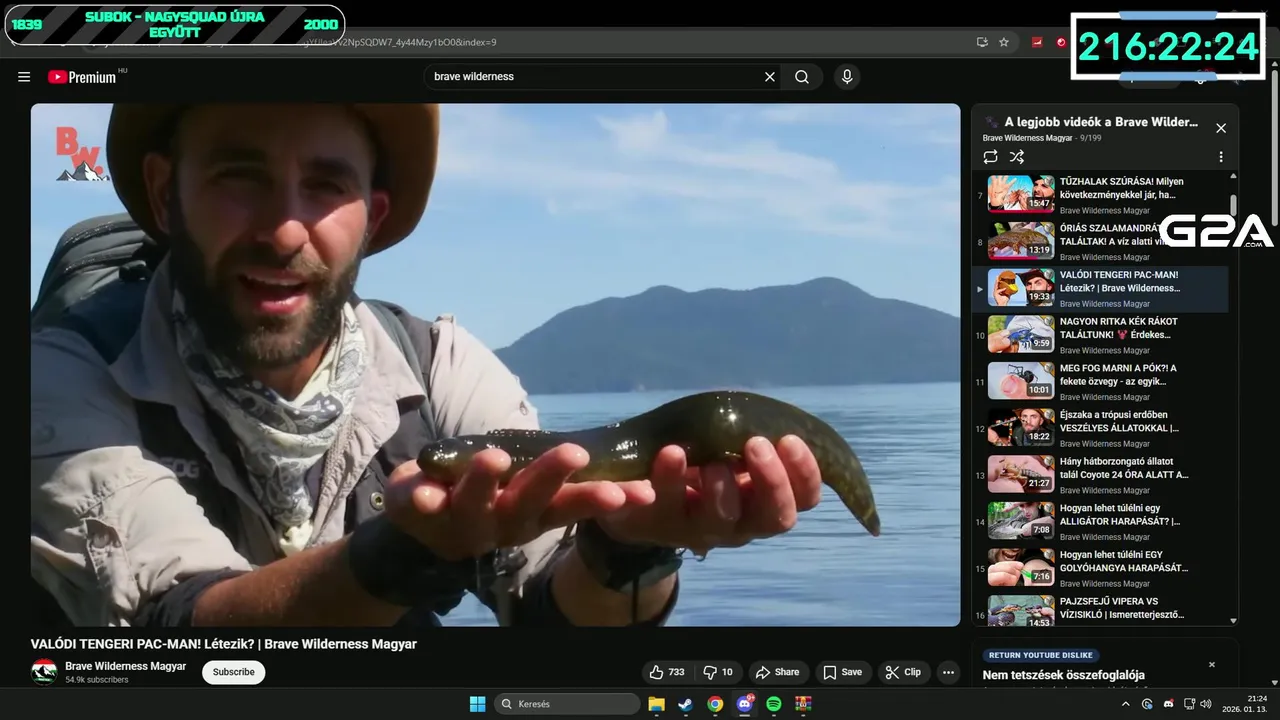Screen dimensions: 1280x720
Task: Open TŰZHALAK SZÚRÁSA video thumbnail
Action: (1021, 194)
